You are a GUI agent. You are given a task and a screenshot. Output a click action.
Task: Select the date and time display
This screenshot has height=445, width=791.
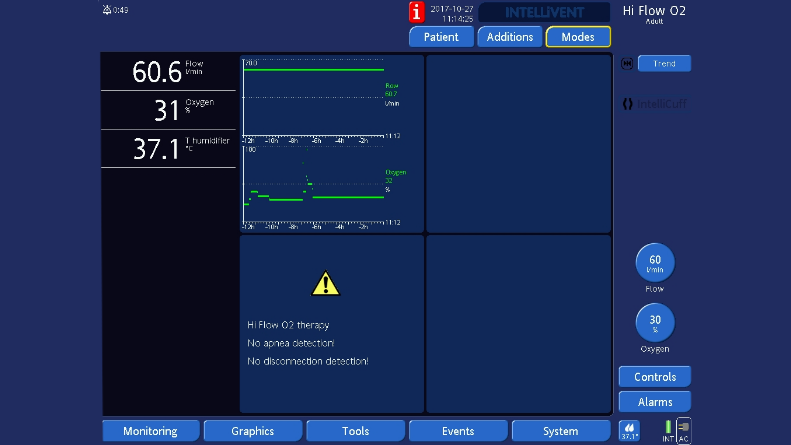[x=452, y=13]
